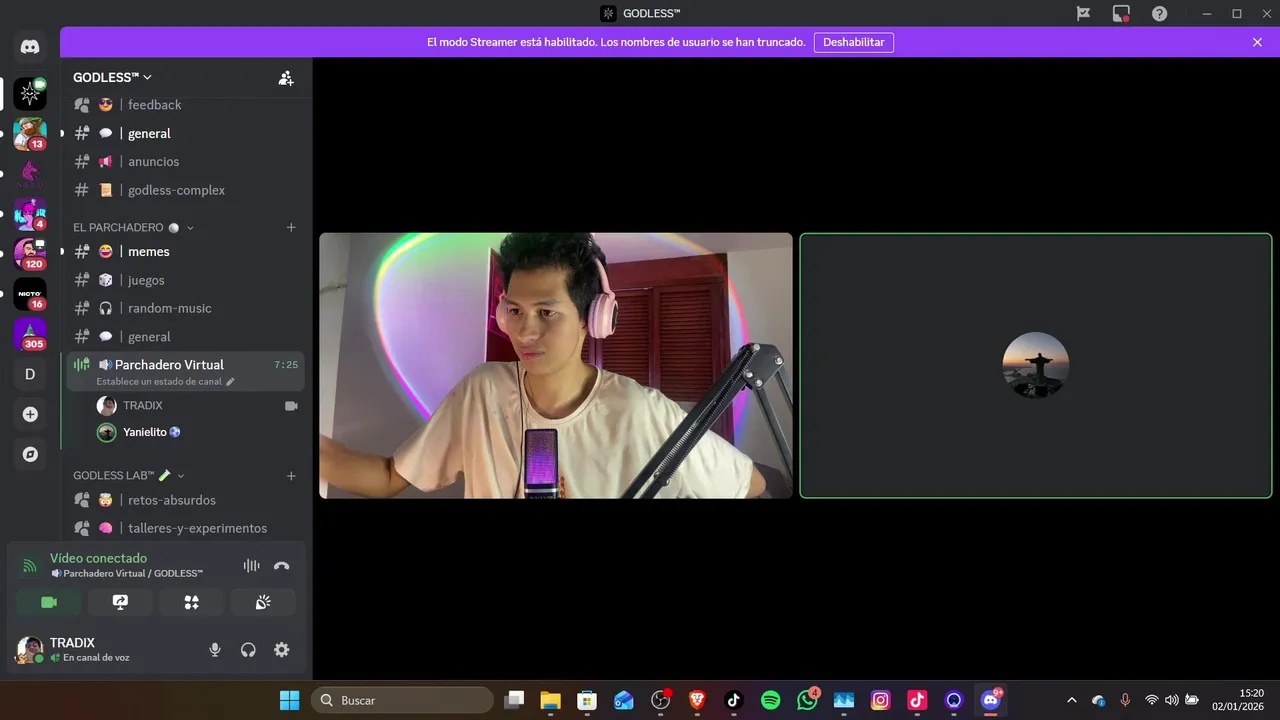Create channel in GODLESS LAB with plus icon
This screenshot has height=720, width=1280.
tap(291, 476)
